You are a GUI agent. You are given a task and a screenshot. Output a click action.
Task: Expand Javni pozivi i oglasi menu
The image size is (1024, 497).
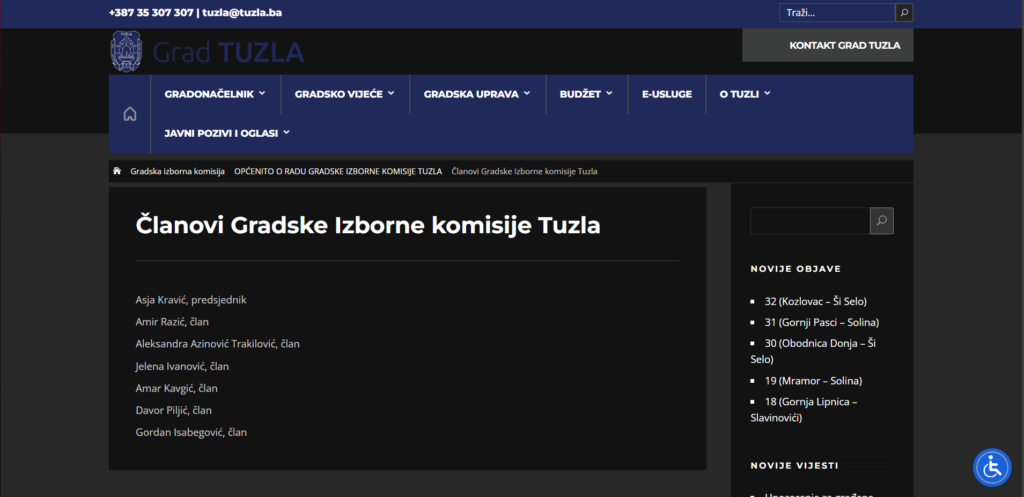(x=227, y=132)
